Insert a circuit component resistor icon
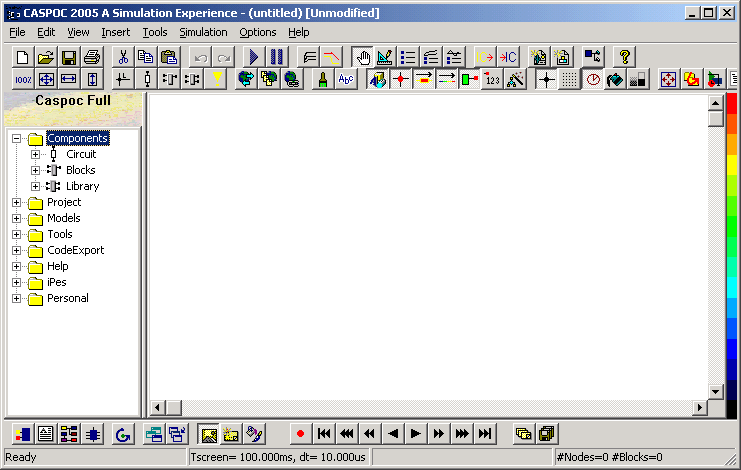Image resolution: width=741 pixels, height=470 pixels. (147, 79)
